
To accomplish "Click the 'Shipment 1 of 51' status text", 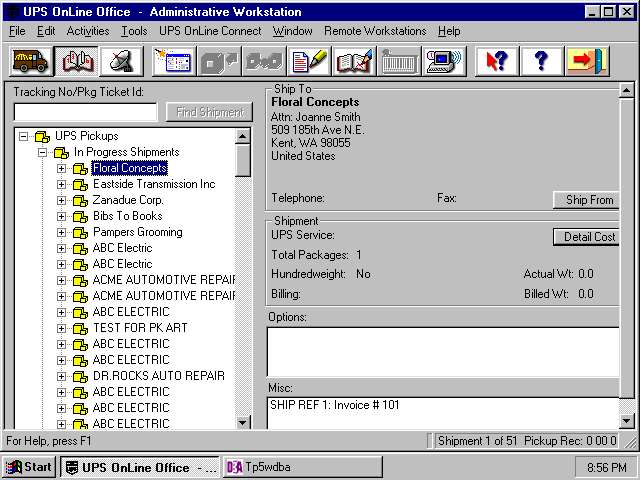I will tap(477, 441).
